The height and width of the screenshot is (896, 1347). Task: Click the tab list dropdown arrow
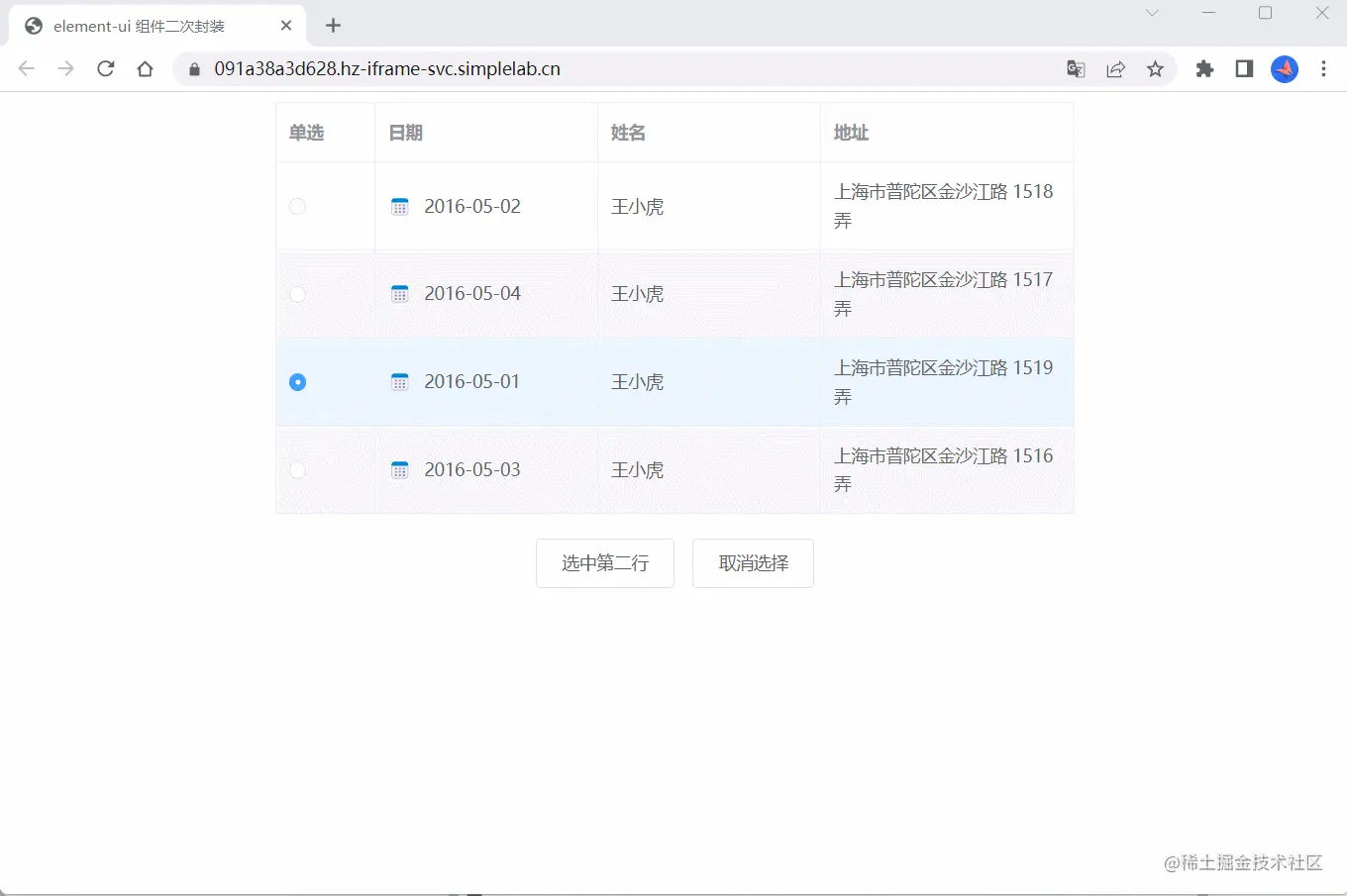1152,14
